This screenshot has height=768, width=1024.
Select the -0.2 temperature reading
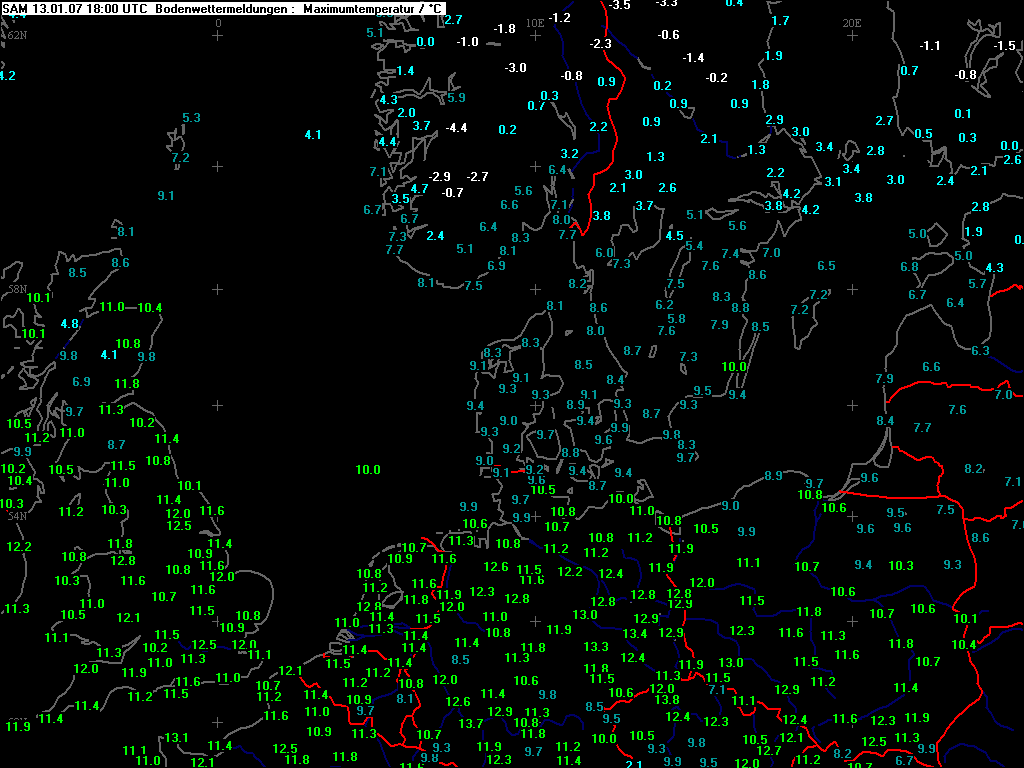click(x=716, y=78)
